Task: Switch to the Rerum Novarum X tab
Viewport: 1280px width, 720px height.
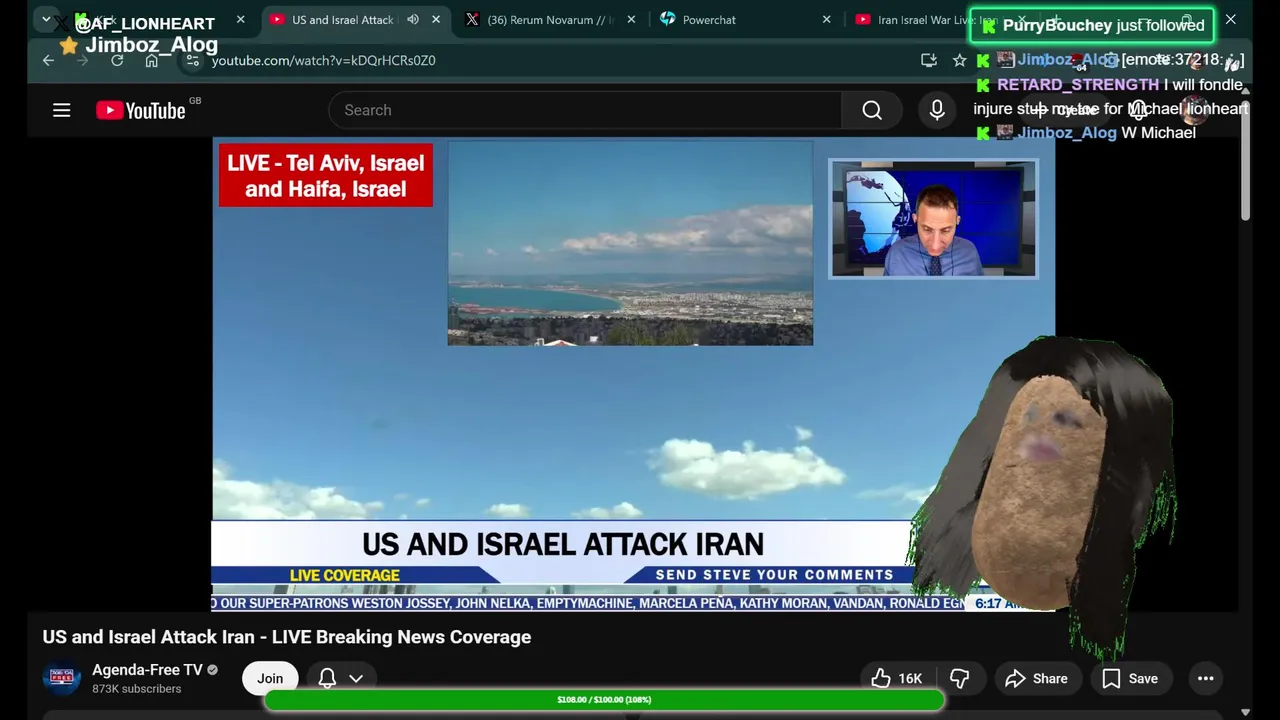Action: coord(548,20)
